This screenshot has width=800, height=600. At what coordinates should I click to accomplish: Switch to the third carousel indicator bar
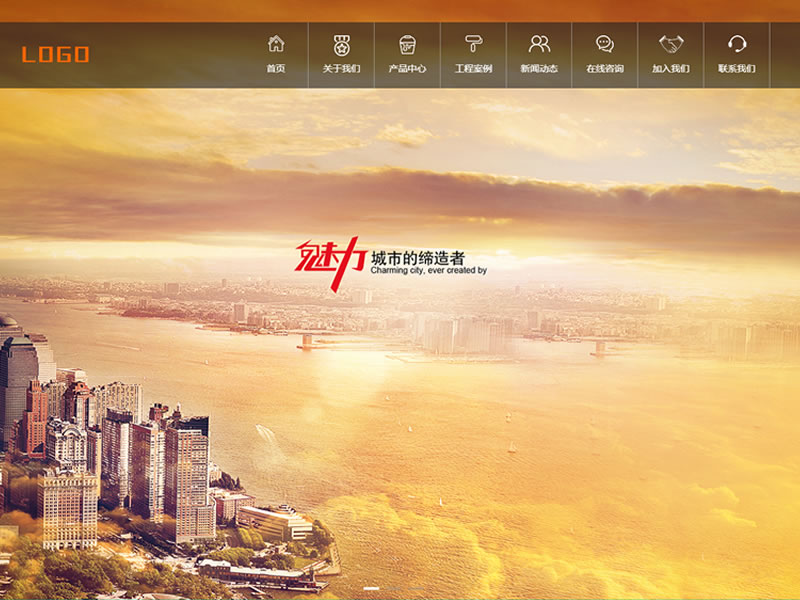pyautogui.click(x=416, y=588)
